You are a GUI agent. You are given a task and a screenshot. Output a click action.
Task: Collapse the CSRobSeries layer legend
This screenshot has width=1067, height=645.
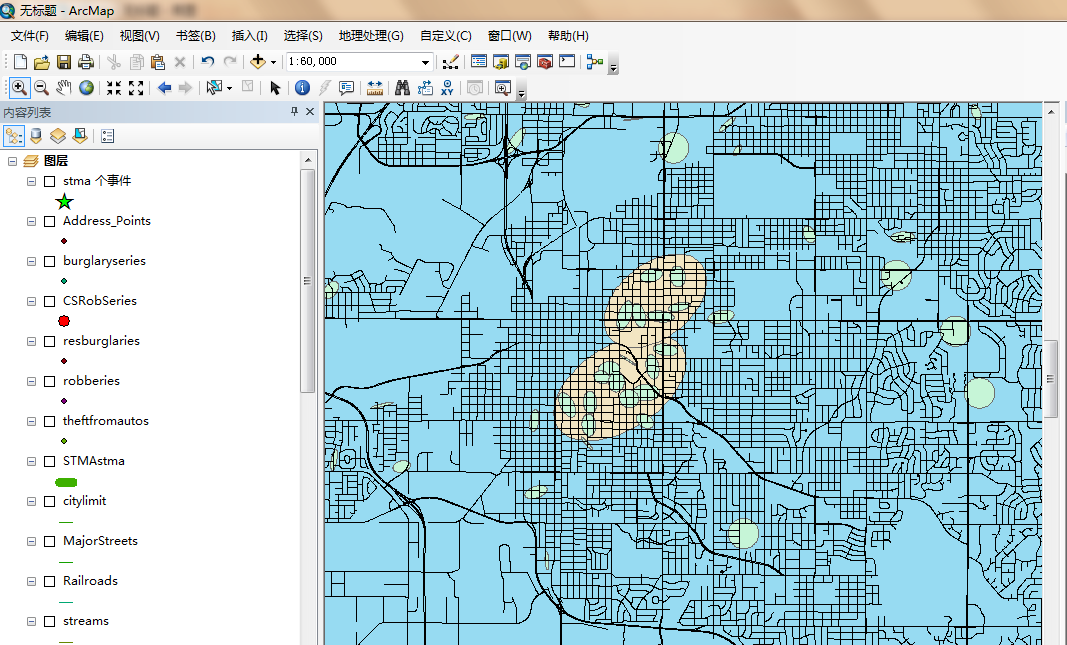(31, 301)
